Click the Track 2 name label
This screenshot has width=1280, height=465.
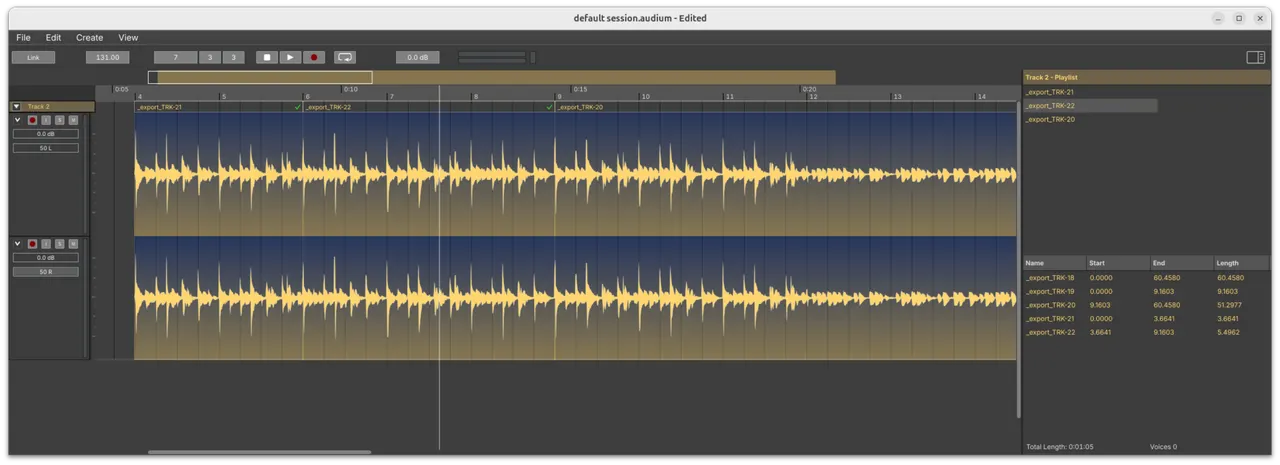[x=39, y=106]
